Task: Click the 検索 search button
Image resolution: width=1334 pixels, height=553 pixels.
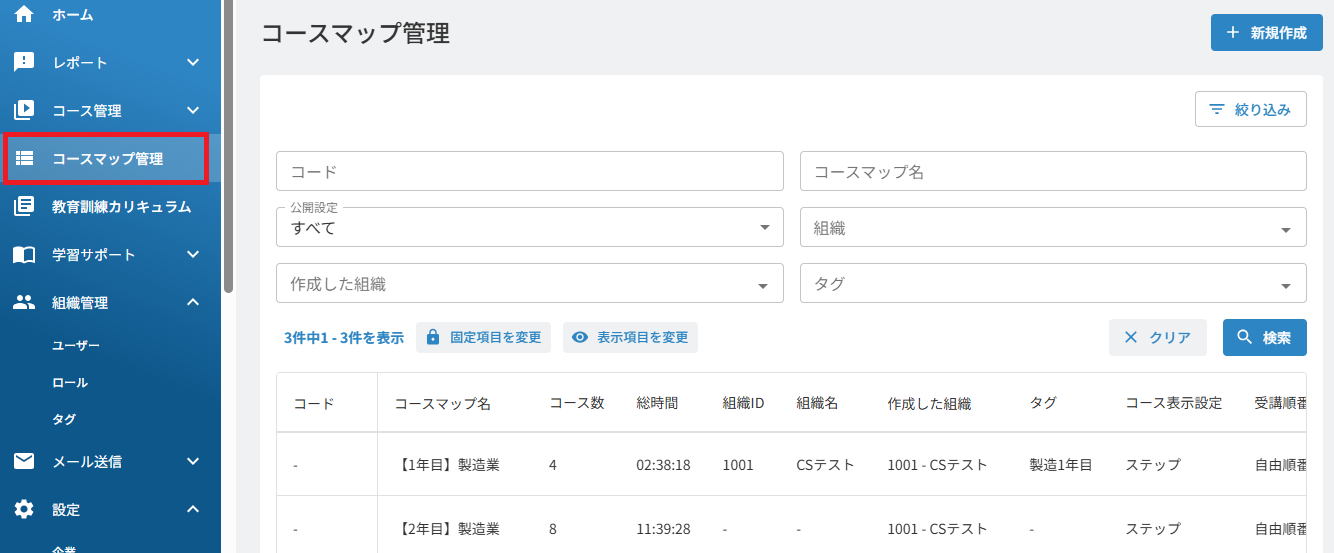Action: pyautogui.click(x=1264, y=337)
